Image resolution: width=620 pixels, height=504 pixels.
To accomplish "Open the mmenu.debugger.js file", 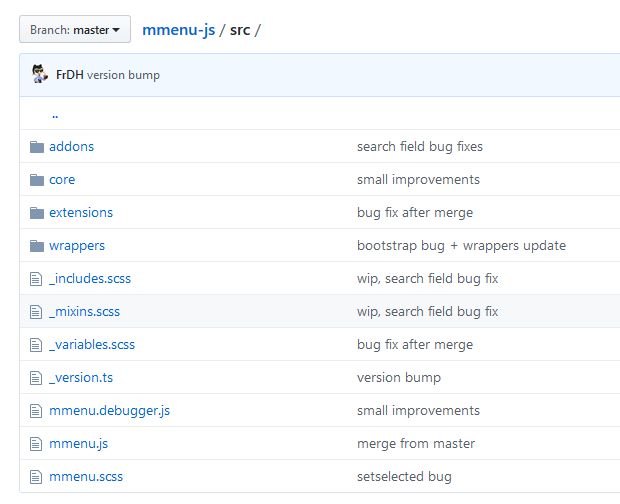I will (109, 411).
